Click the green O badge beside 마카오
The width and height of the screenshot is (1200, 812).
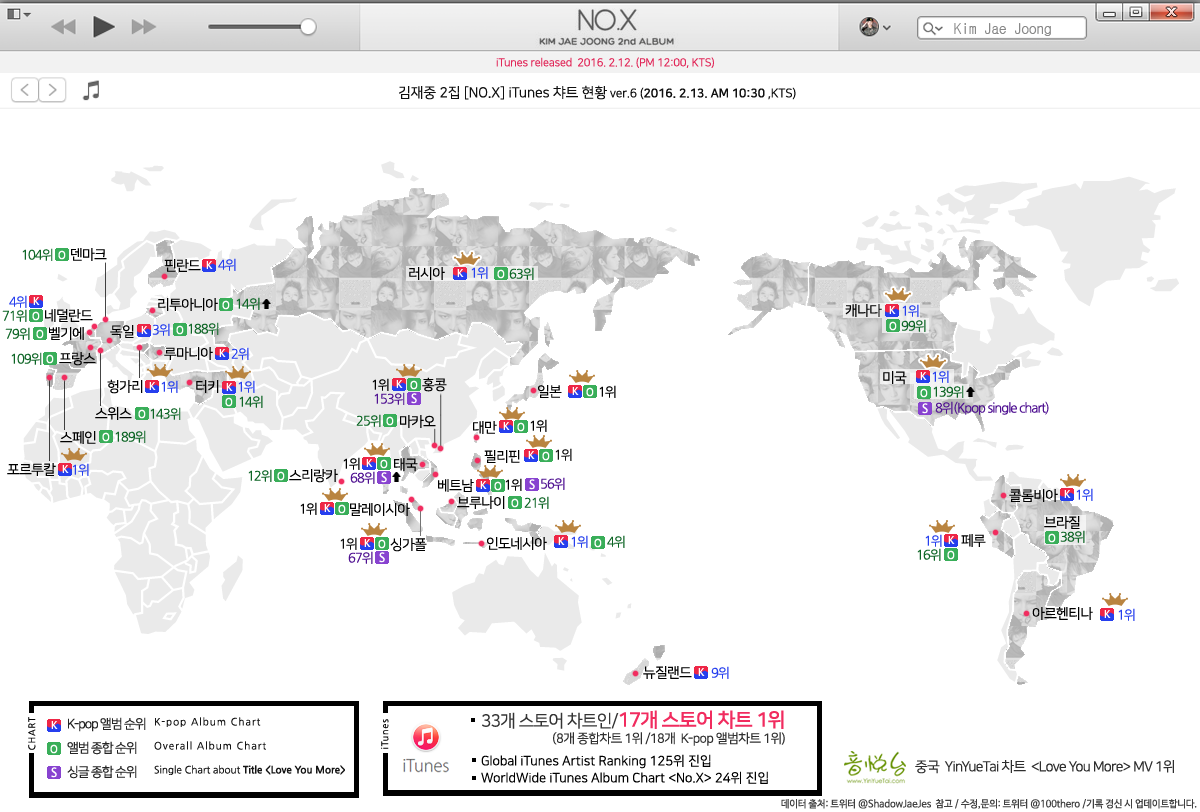390,421
